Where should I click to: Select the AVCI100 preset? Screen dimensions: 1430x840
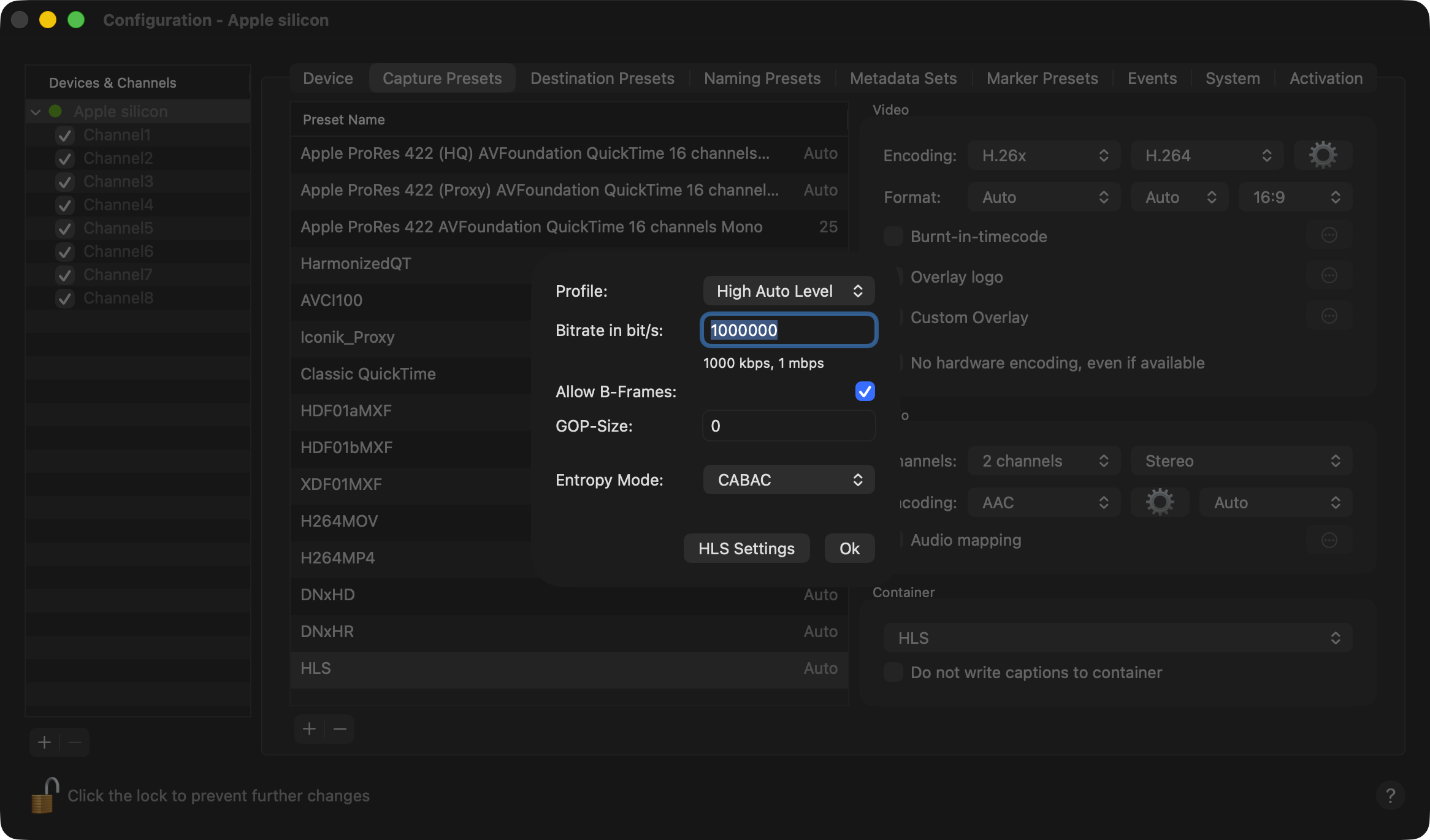point(411,300)
